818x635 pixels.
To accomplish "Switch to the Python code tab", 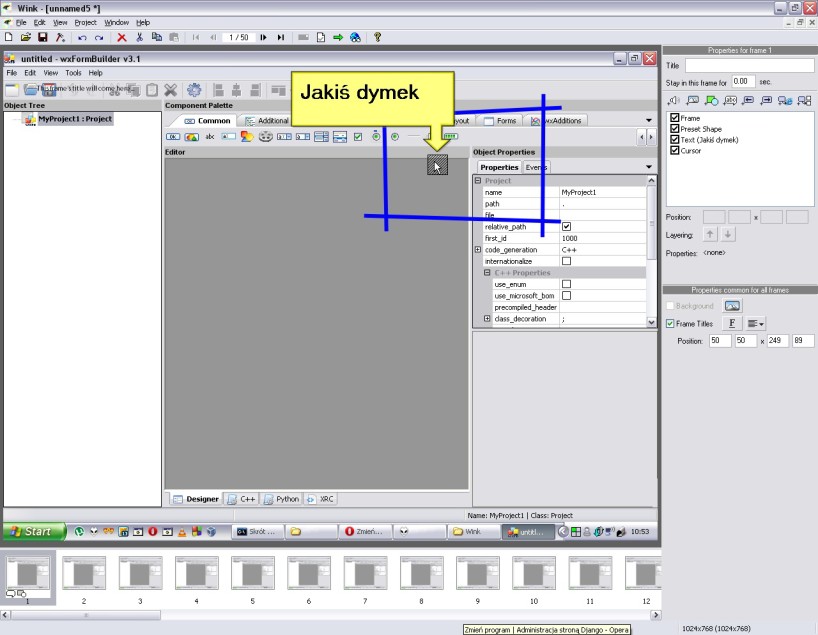I will click(281, 499).
